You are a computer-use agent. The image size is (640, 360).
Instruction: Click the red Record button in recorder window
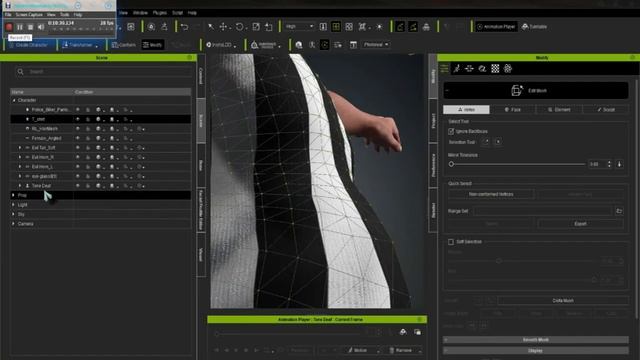tap(9, 27)
